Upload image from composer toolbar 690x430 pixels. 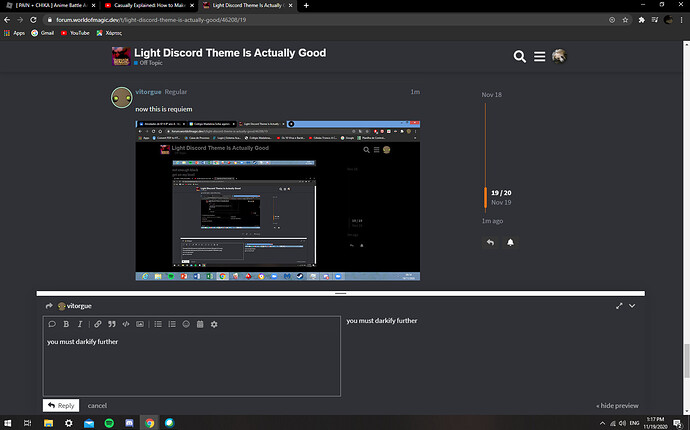(x=140, y=324)
